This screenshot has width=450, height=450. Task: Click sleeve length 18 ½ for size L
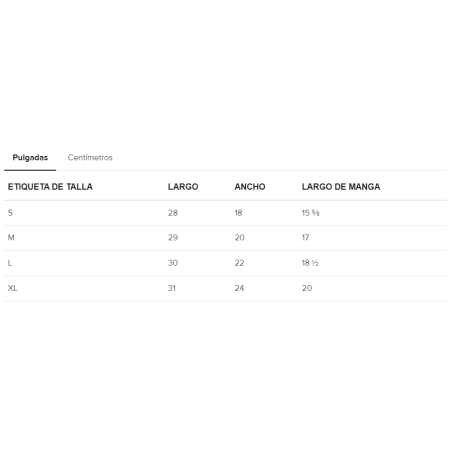click(x=310, y=263)
